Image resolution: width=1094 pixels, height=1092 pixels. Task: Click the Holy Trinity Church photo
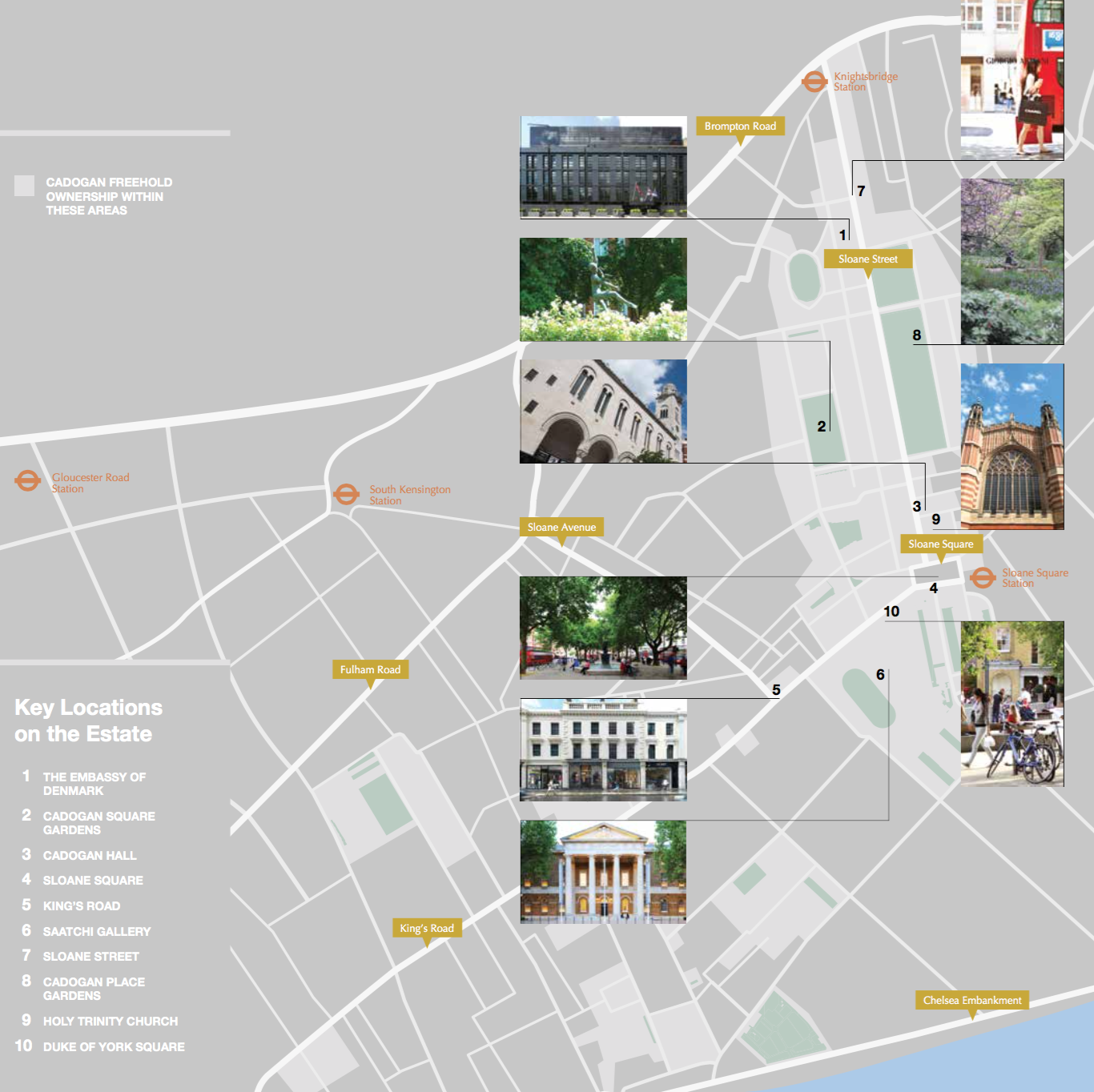[1012, 447]
